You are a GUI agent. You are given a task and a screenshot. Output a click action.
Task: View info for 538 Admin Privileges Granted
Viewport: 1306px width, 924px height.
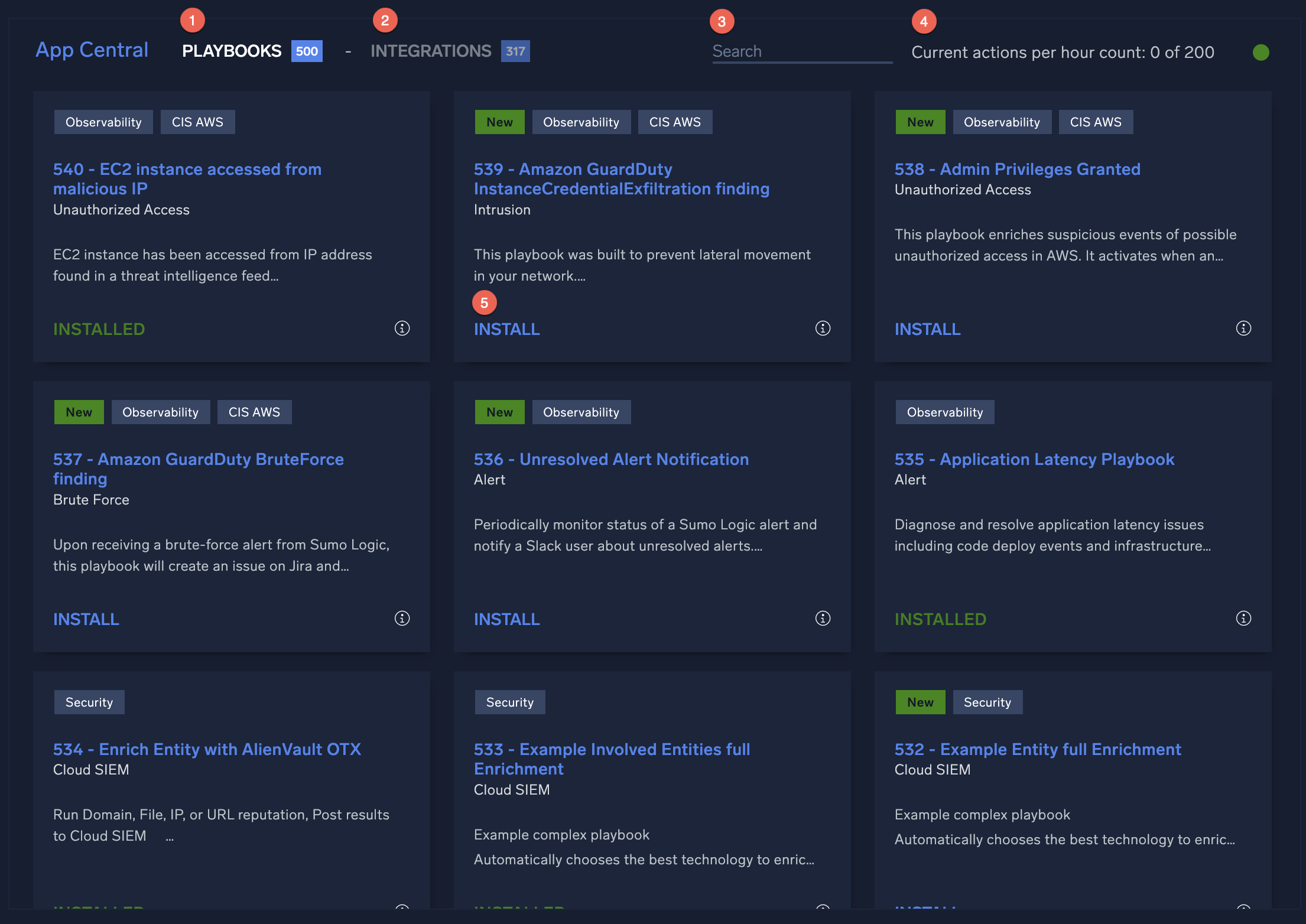pyautogui.click(x=1243, y=328)
